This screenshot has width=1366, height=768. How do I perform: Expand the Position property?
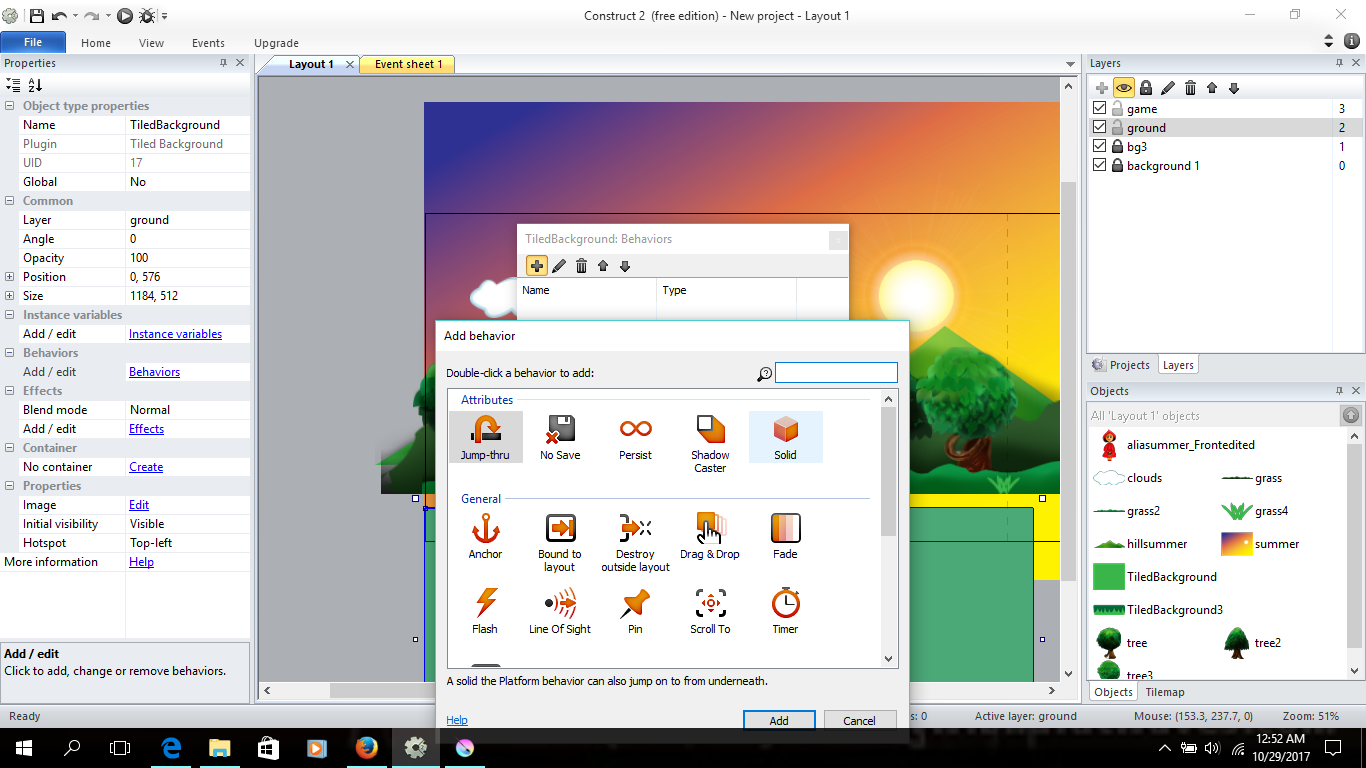click(10, 277)
